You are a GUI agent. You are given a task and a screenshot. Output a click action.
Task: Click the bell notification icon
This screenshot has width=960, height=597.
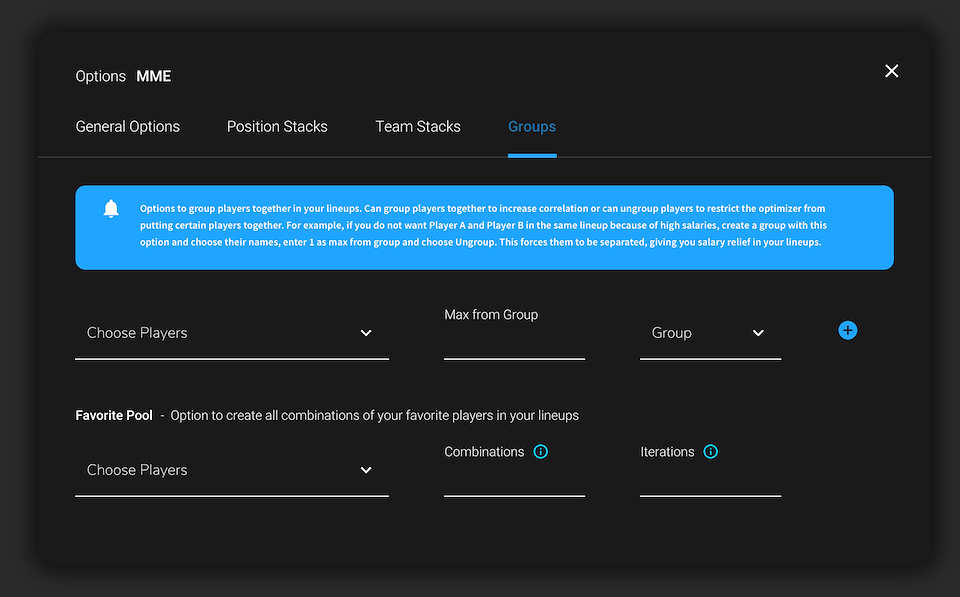(111, 209)
